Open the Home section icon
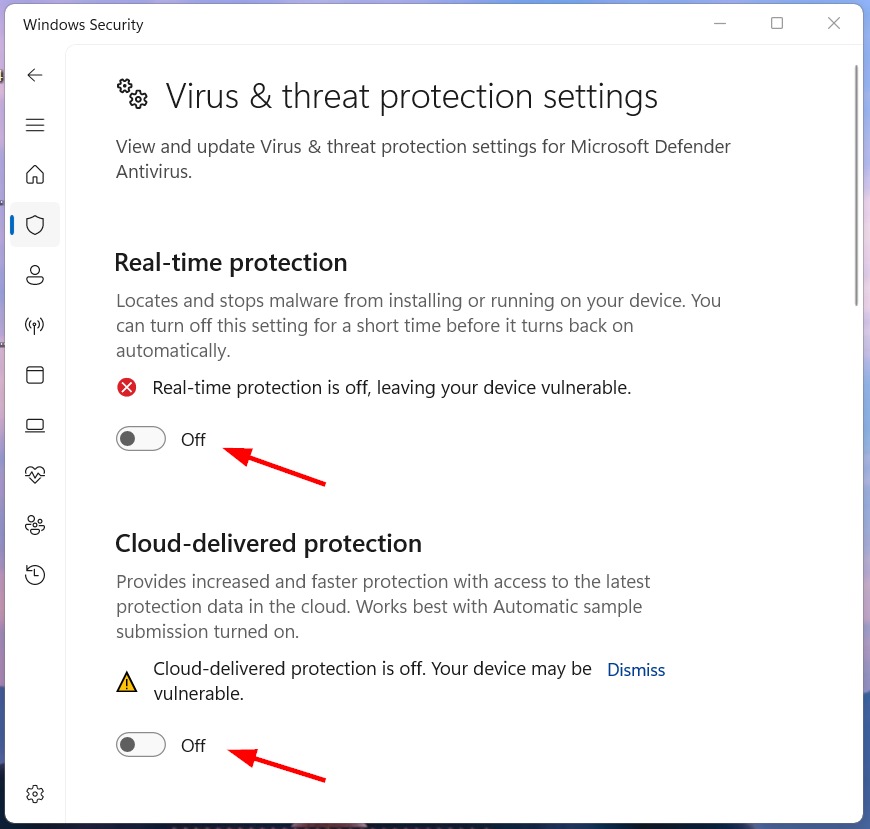This screenshot has height=829, width=870. (x=35, y=174)
